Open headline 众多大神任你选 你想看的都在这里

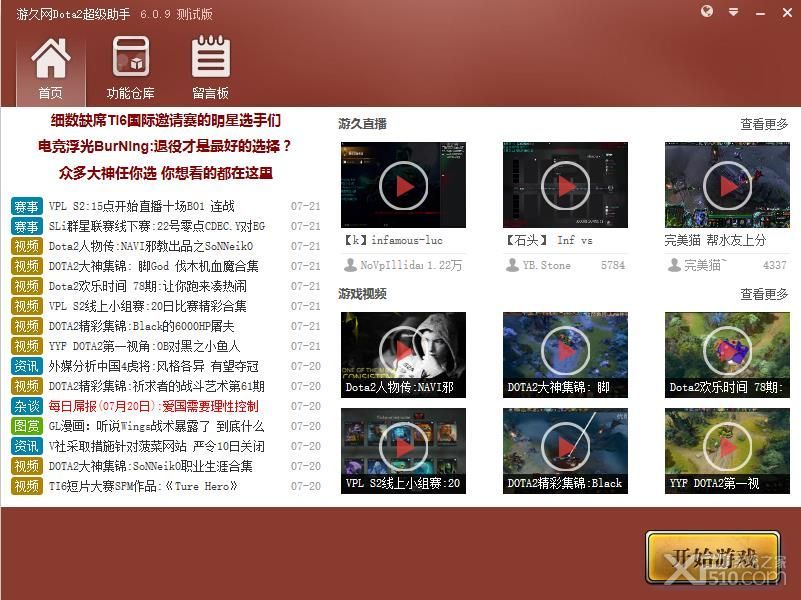click(166, 173)
